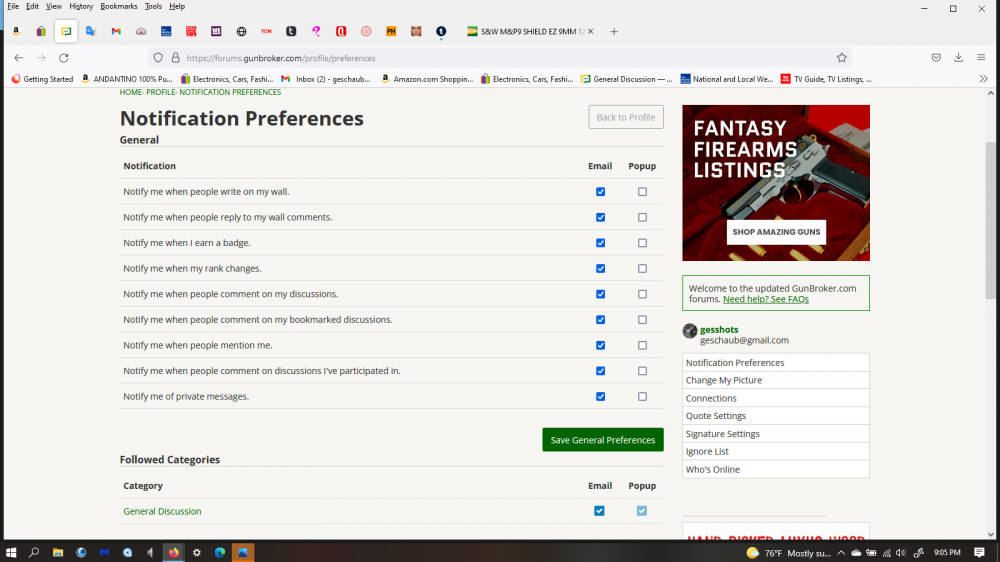
Task: Open the Bookmarks menu
Action: 119,6
